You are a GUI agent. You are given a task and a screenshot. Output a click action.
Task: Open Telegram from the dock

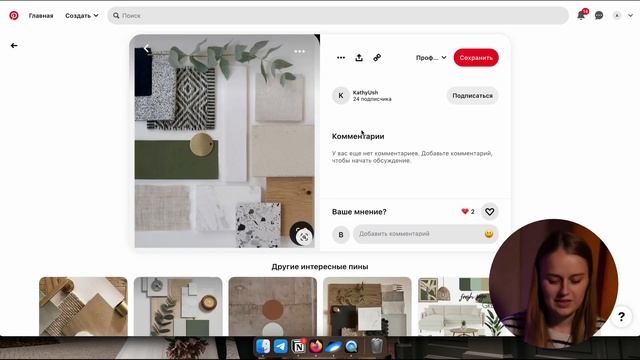point(280,346)
